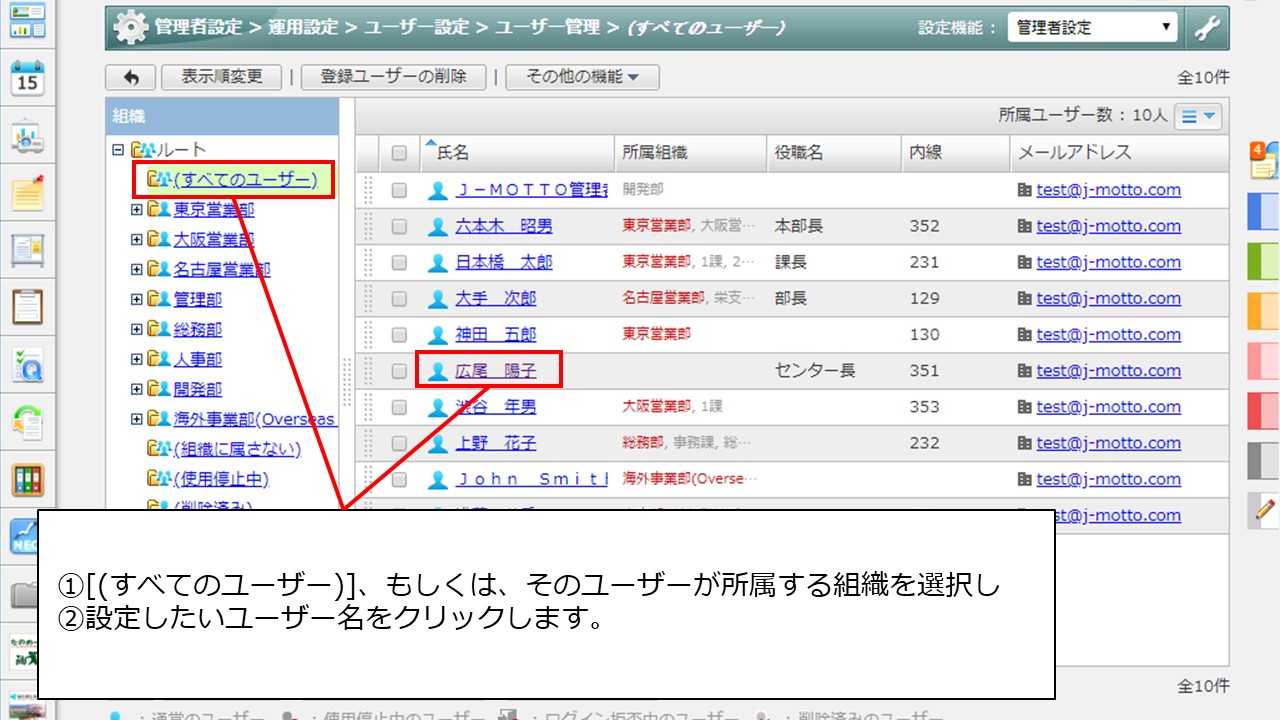The height and width of the screenshot is (720, 1280).
Task: Click the wrench settings icon in header
Action: point(1208,29)
